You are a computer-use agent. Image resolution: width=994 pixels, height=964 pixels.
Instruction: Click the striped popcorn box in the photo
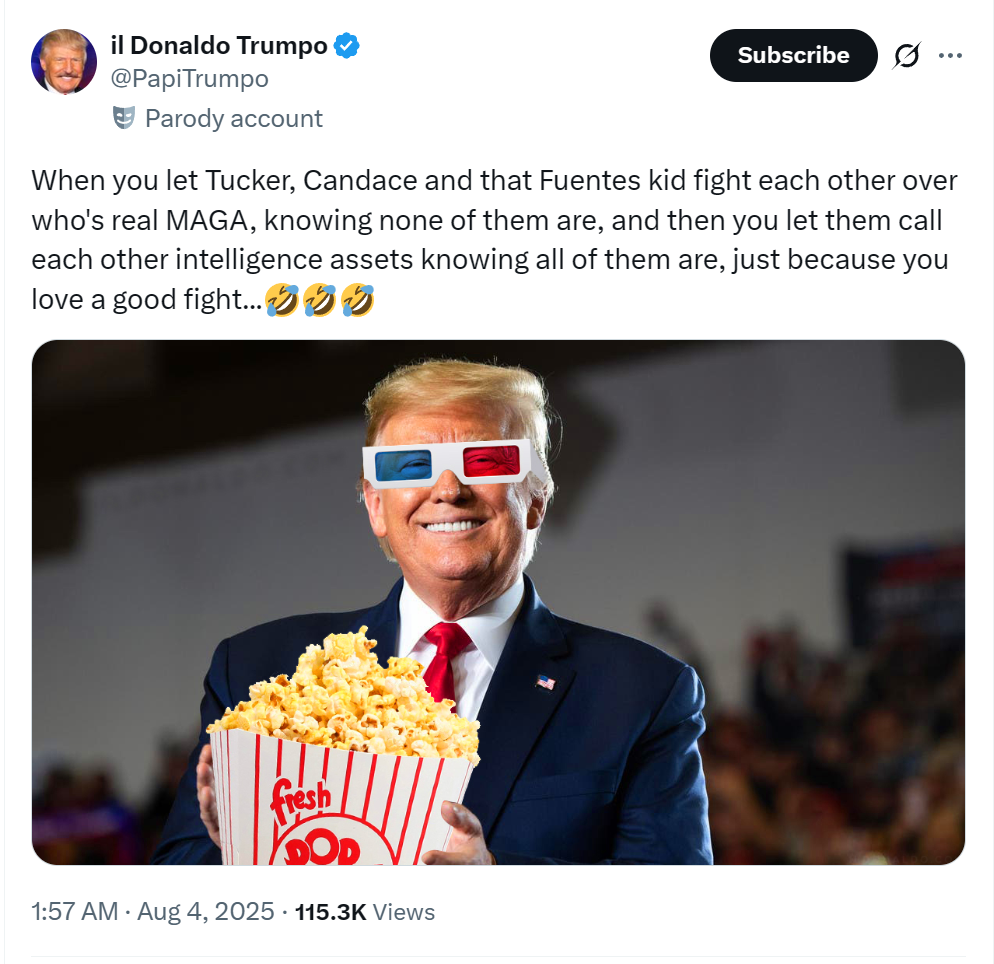click(x=342, y=797)
